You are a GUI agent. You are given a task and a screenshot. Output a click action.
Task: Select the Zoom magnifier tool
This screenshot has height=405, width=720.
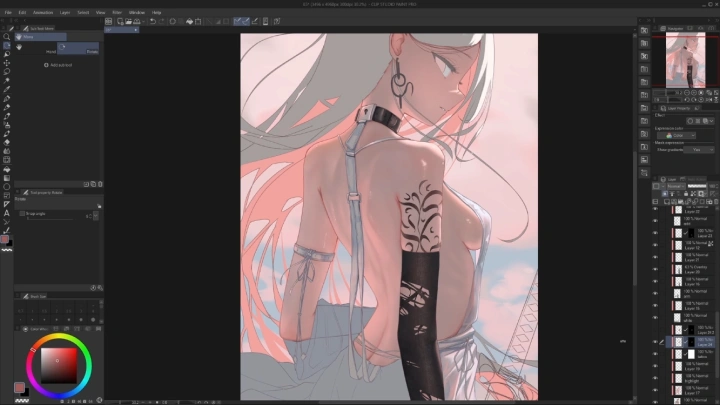pyautogui.click(x=7, y=36)
